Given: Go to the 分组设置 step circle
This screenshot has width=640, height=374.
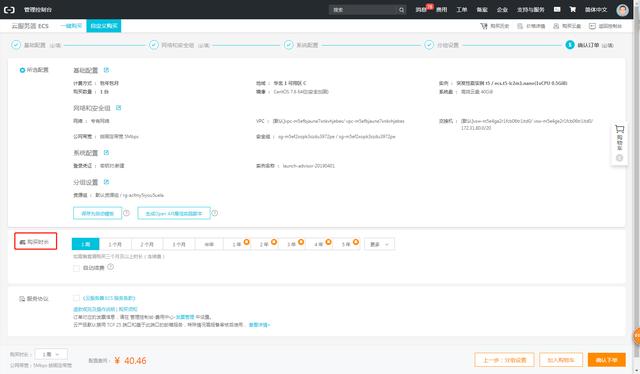Looking at the screenshot, I should [x=429, y=45].
